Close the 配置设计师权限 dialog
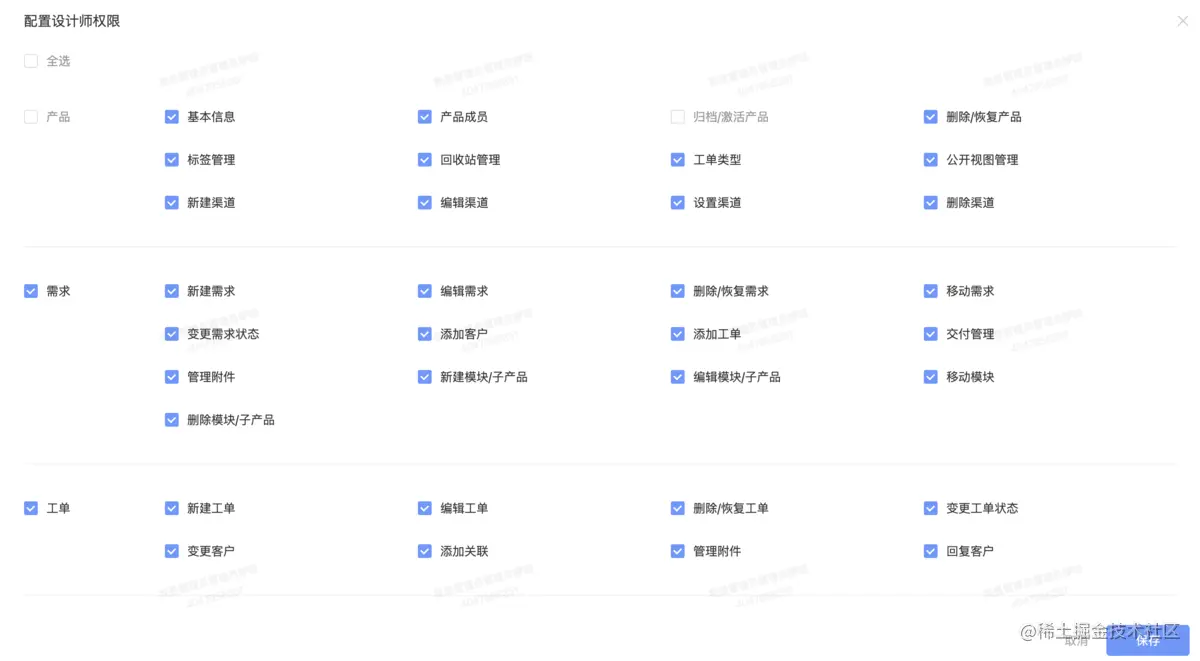 click(x=1183, y=21)
